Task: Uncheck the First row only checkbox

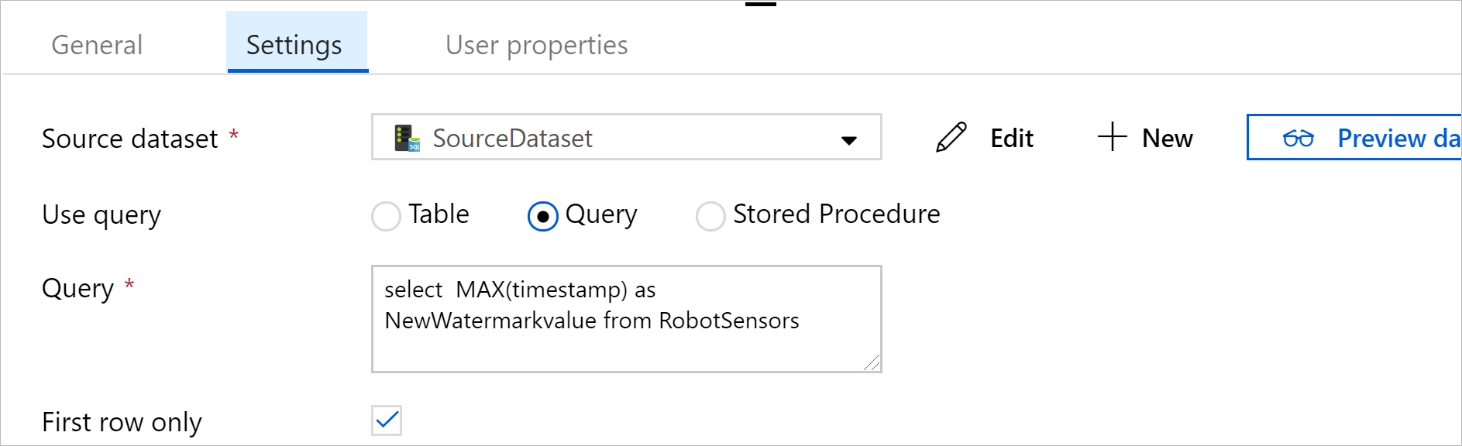Action: tap(387, 421)
